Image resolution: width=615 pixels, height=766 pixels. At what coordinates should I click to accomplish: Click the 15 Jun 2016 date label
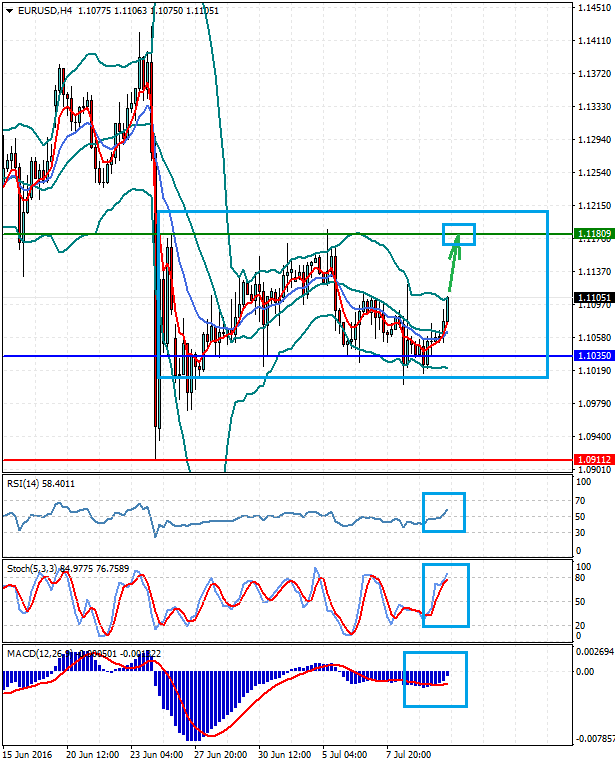(x=28, y=752)
